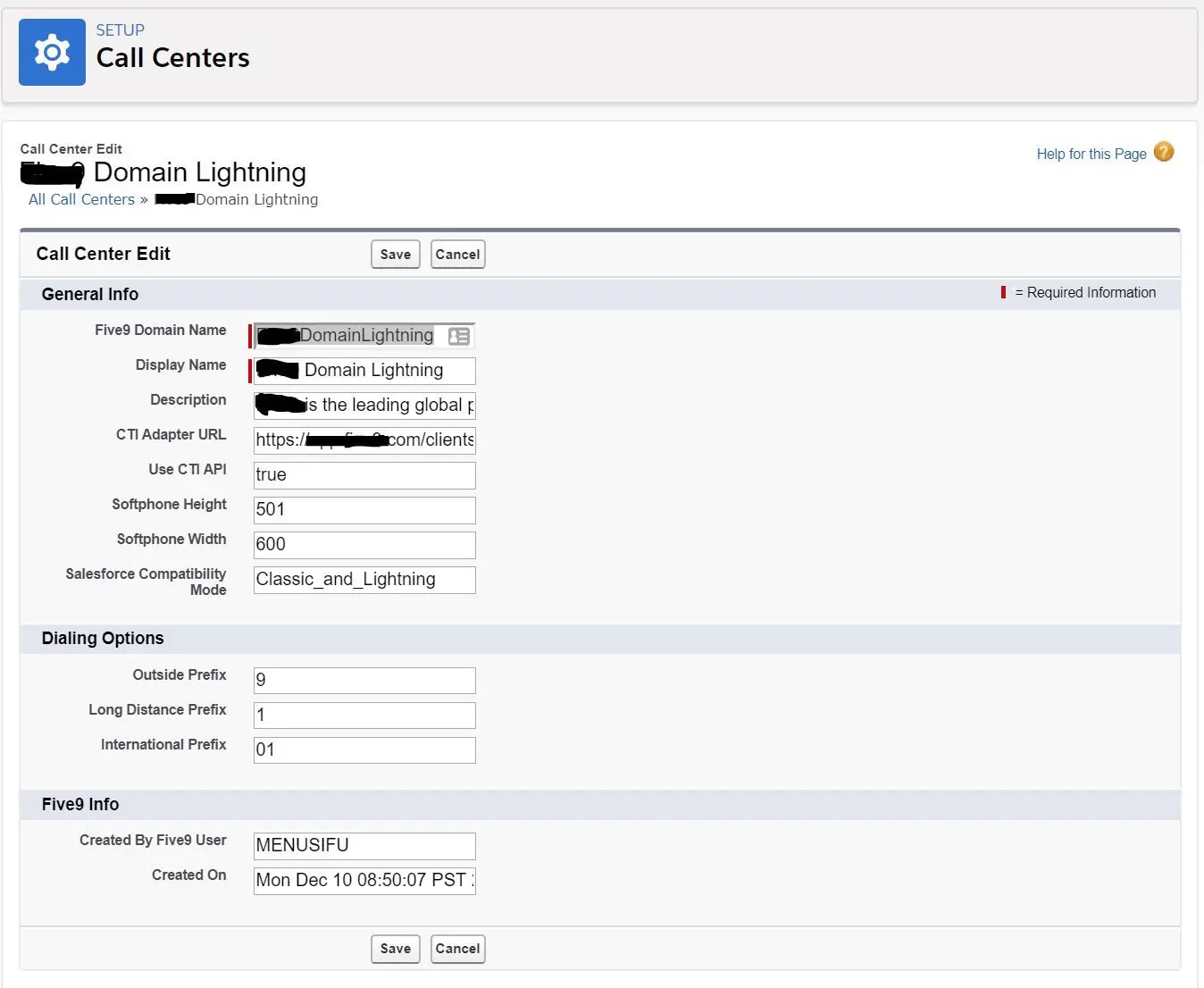The width and height of the screenshot is (1204, 988).
Task: Click the bottom Cancel button
Action: coord(457,949)
